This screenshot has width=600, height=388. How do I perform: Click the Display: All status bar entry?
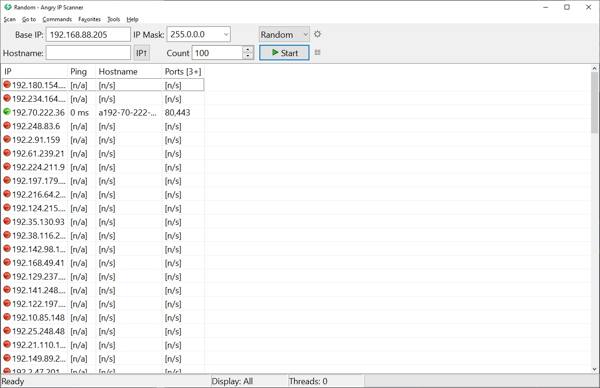tap(232, 381)
